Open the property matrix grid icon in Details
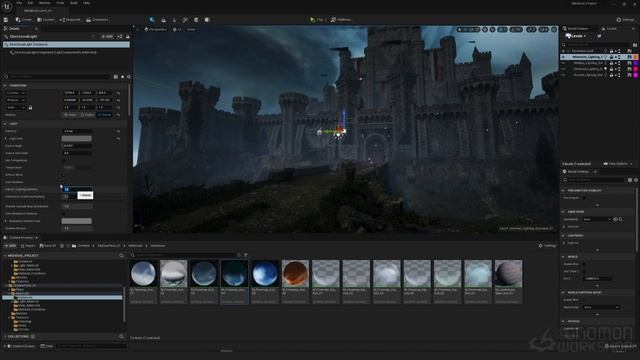The image size is (640, 360). [x=116, y=77]
